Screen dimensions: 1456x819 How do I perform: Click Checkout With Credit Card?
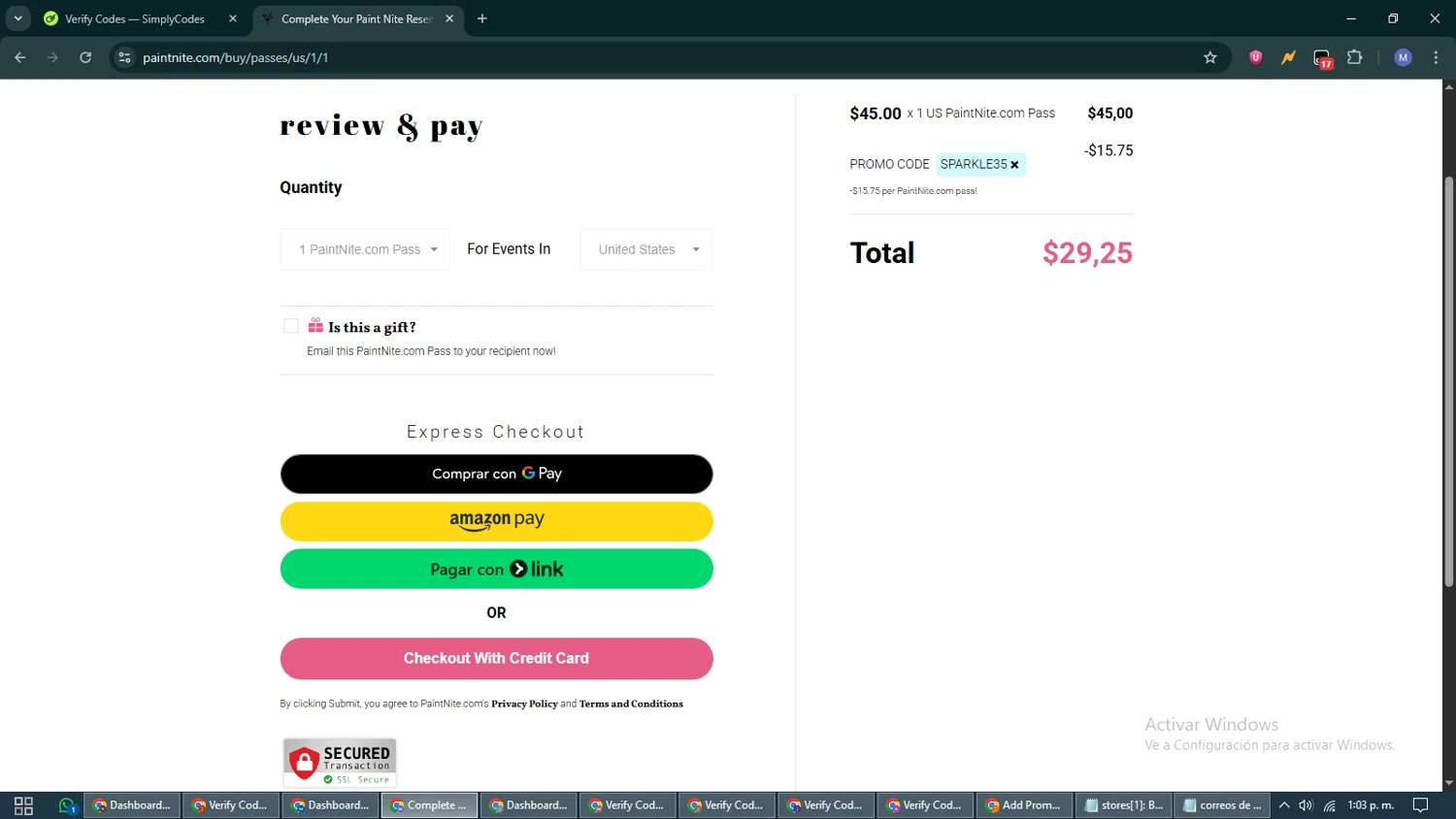tap(496, 658)
